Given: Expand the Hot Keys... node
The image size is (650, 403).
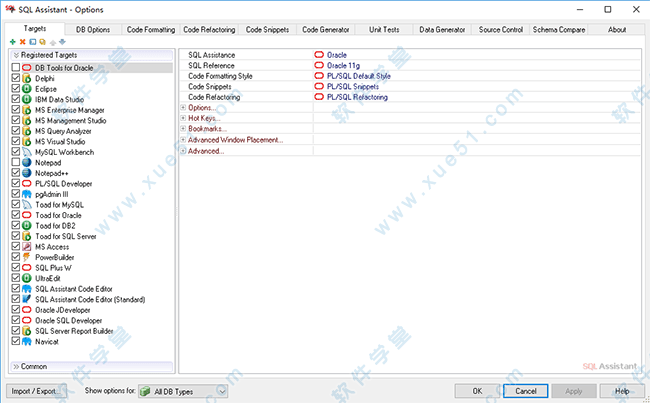Looking at the screenshot, I should click(x=183, y=118).
